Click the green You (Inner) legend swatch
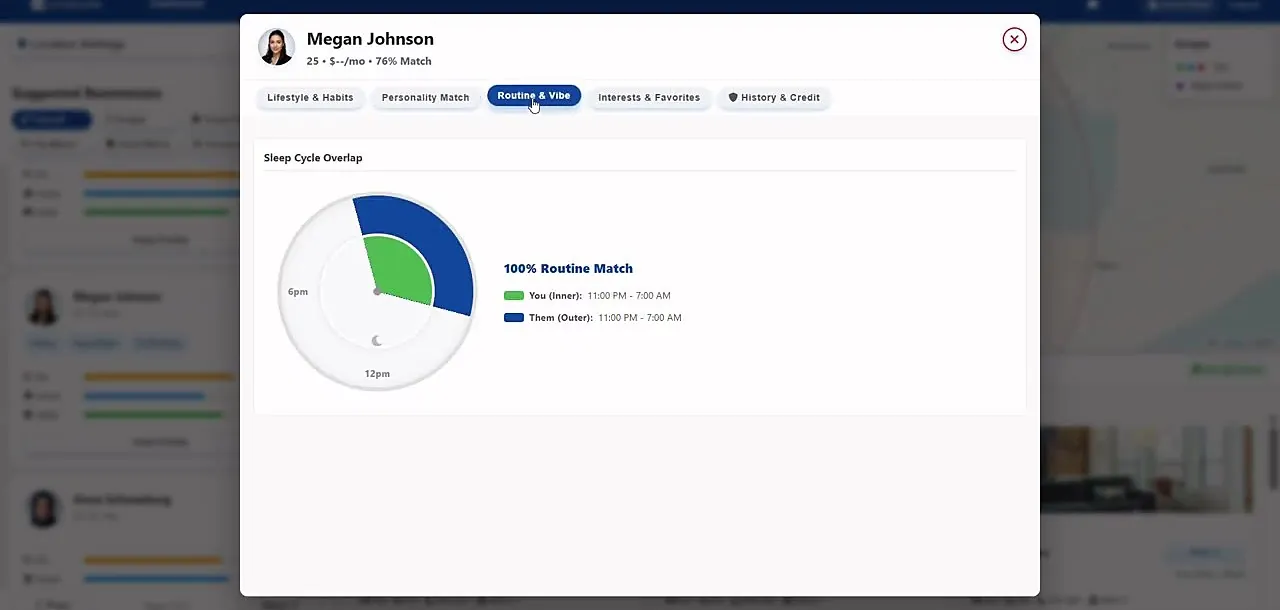The height and width of the screenshot is (610, 1280). [x=514, y=296]
